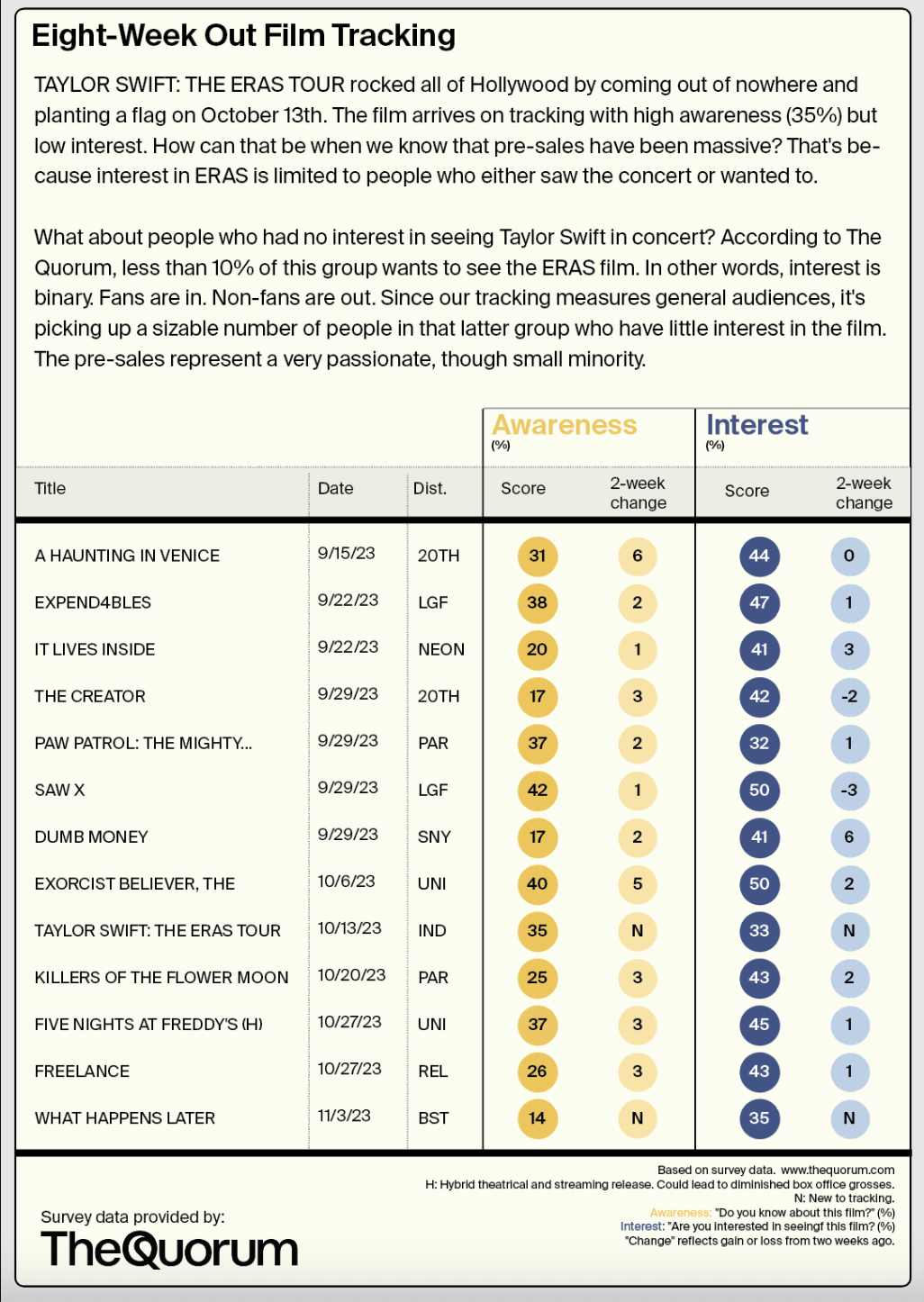
Task: Click the Date column header
Action: pyautogui.click(x=336, y=488)
